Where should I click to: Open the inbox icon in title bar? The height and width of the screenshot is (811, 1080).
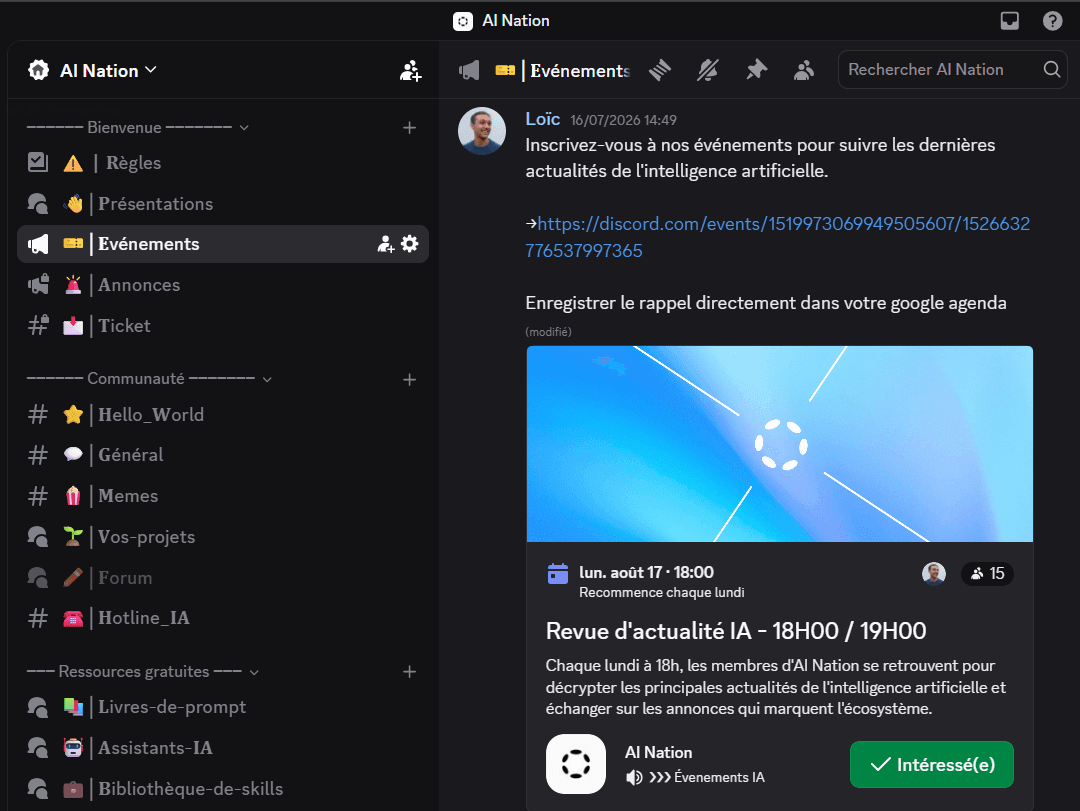pos(1009,21)
